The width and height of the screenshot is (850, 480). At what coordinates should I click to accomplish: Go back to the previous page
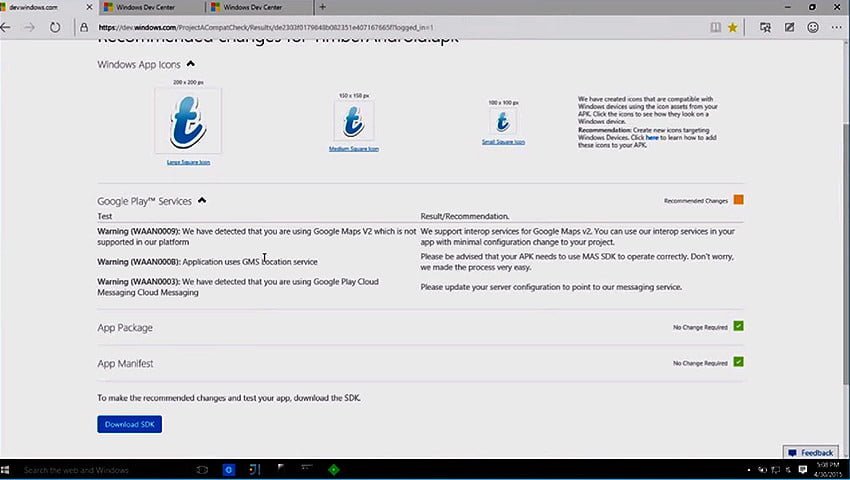[5, 27]
